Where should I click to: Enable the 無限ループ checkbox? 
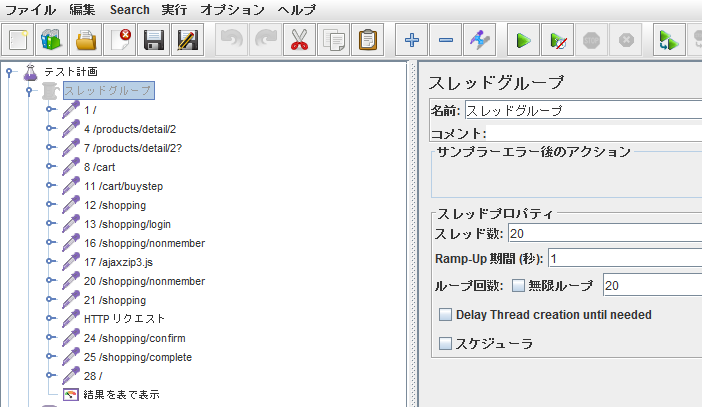518,286
